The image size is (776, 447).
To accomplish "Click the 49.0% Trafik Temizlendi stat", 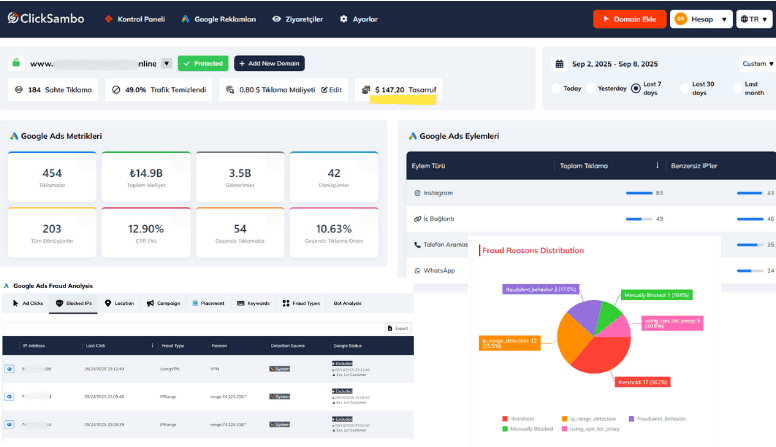I will 158,90.
